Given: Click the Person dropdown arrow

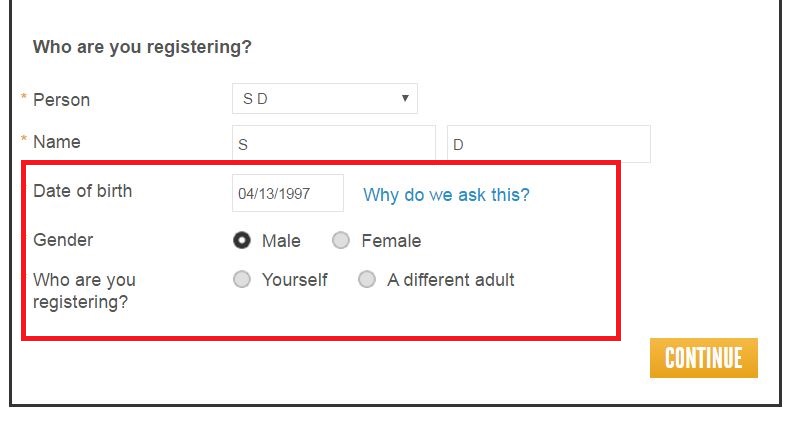Looking at the screenshot, I should pos(405,99).
